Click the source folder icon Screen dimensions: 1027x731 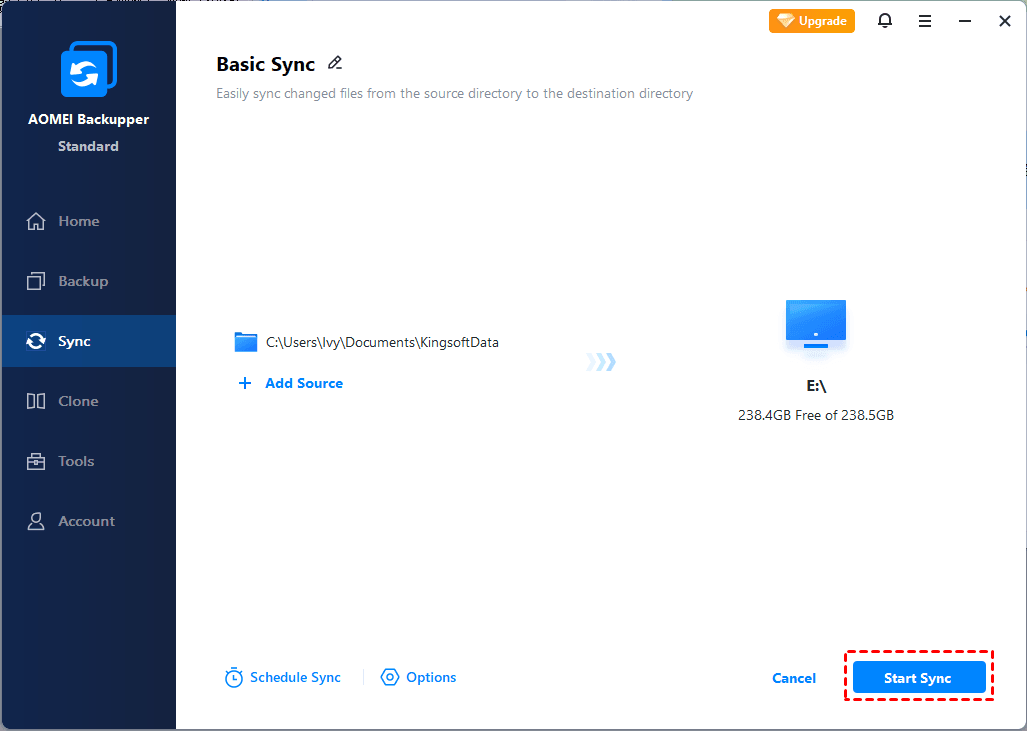(x=246, y=342)
